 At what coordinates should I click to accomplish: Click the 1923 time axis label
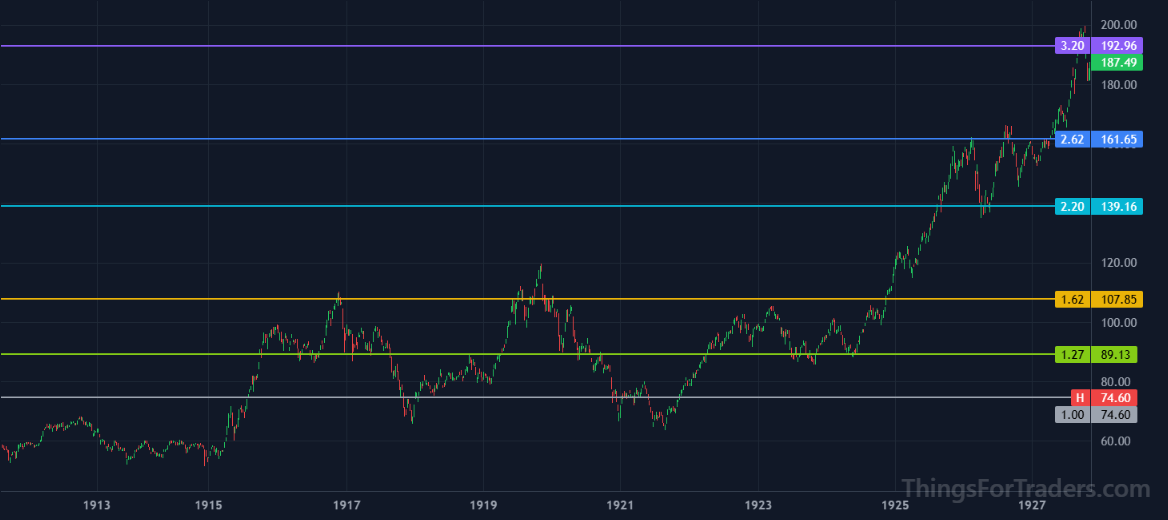(758, 506)
